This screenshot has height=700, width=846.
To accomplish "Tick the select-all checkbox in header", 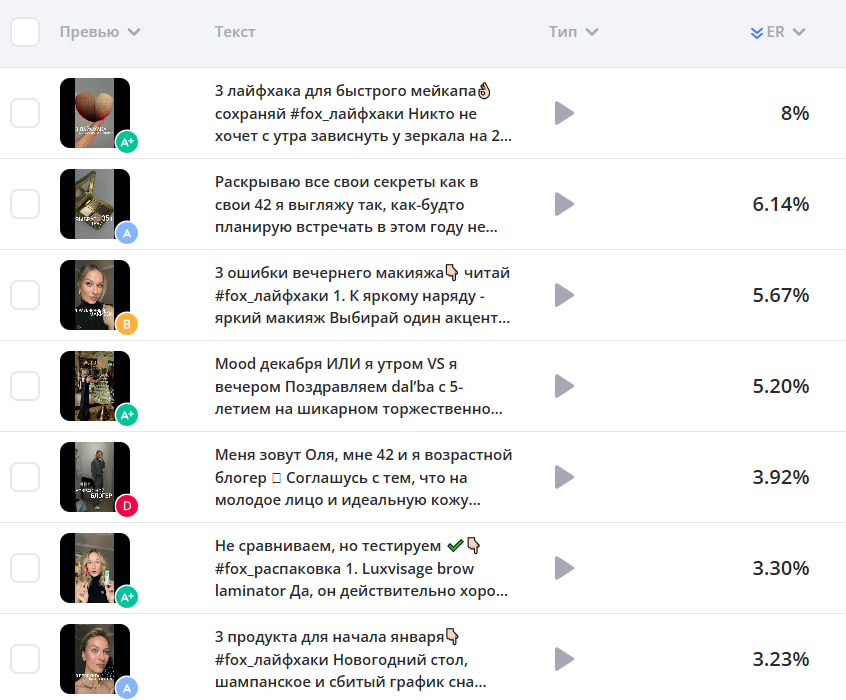I will [x=25, y=32].
